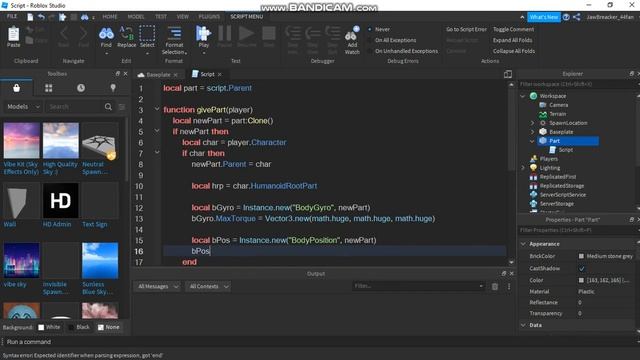640x360 pixels.
Task: Click the What's New button
Action: [544, 17]
